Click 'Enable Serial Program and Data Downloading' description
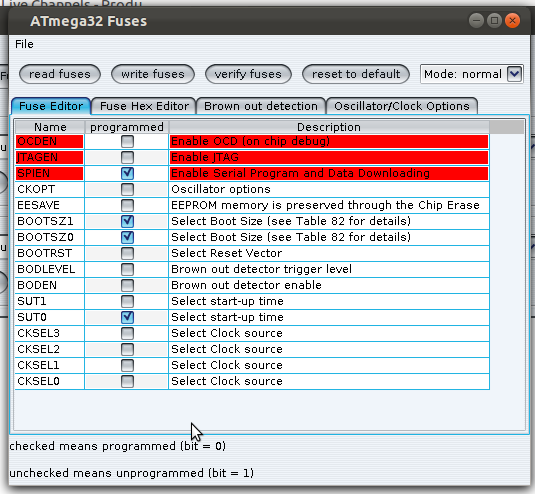 point(329,173)
